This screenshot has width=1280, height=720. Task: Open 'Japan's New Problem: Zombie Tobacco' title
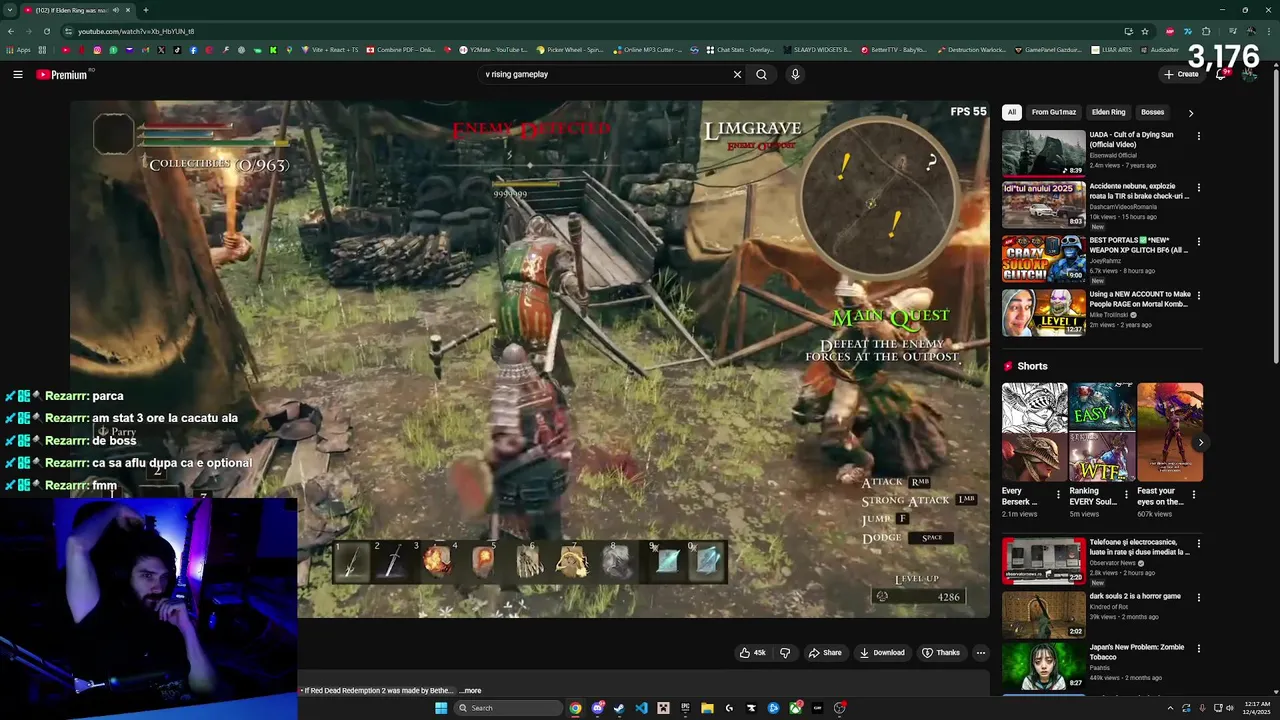[1137, 652]
